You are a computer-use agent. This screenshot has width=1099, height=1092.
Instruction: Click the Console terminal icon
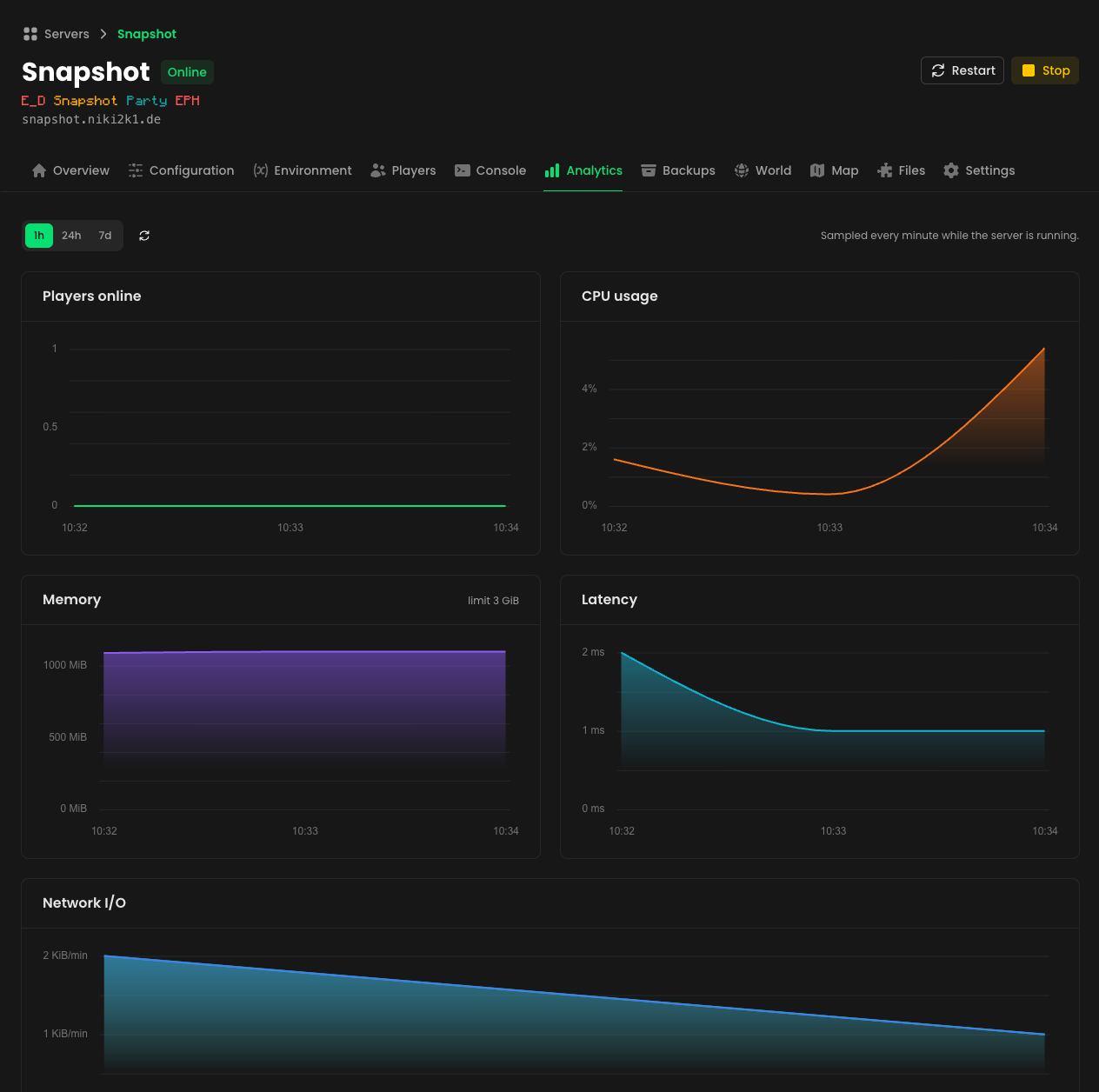click(x=463, y=170)
